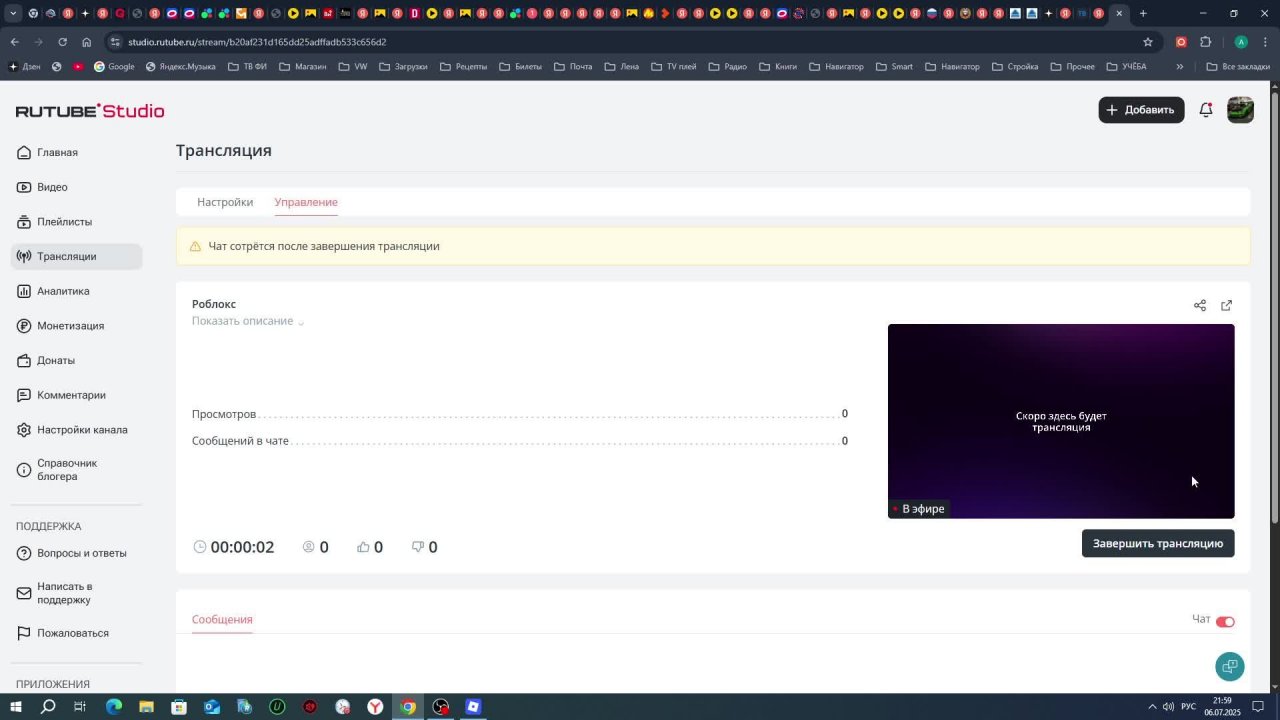Open the Google bookmark
This screenshot has width=1280, height=720.
pyautogui.click(x=114, y=67)
